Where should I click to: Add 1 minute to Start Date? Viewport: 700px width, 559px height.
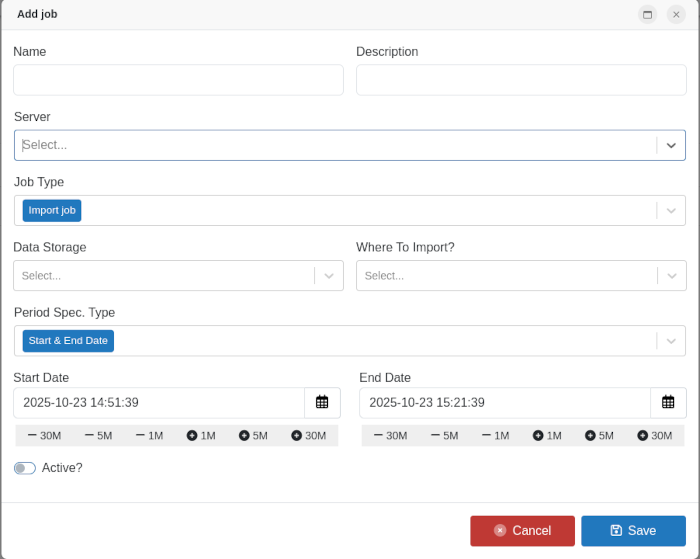pos(201,435)
